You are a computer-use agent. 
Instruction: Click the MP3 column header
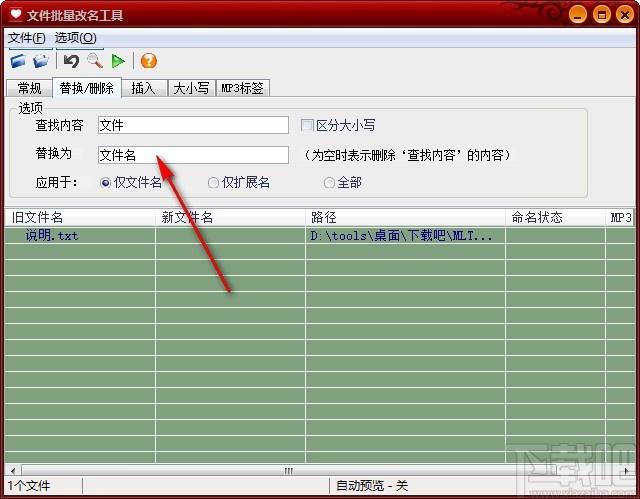click(x=620, y=217)
